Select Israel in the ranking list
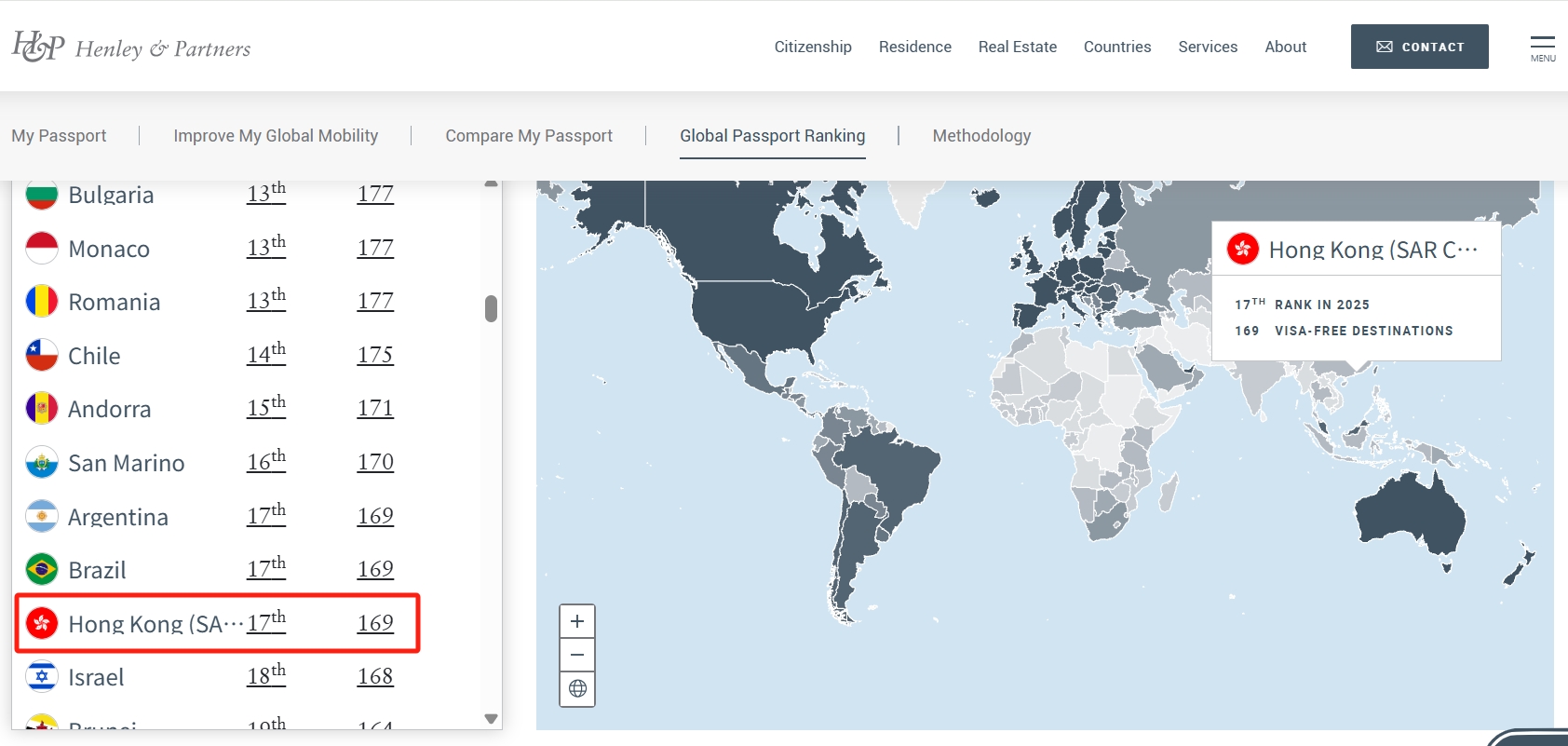The width and height of the screenshot is (1568, 746). (96, 677)
